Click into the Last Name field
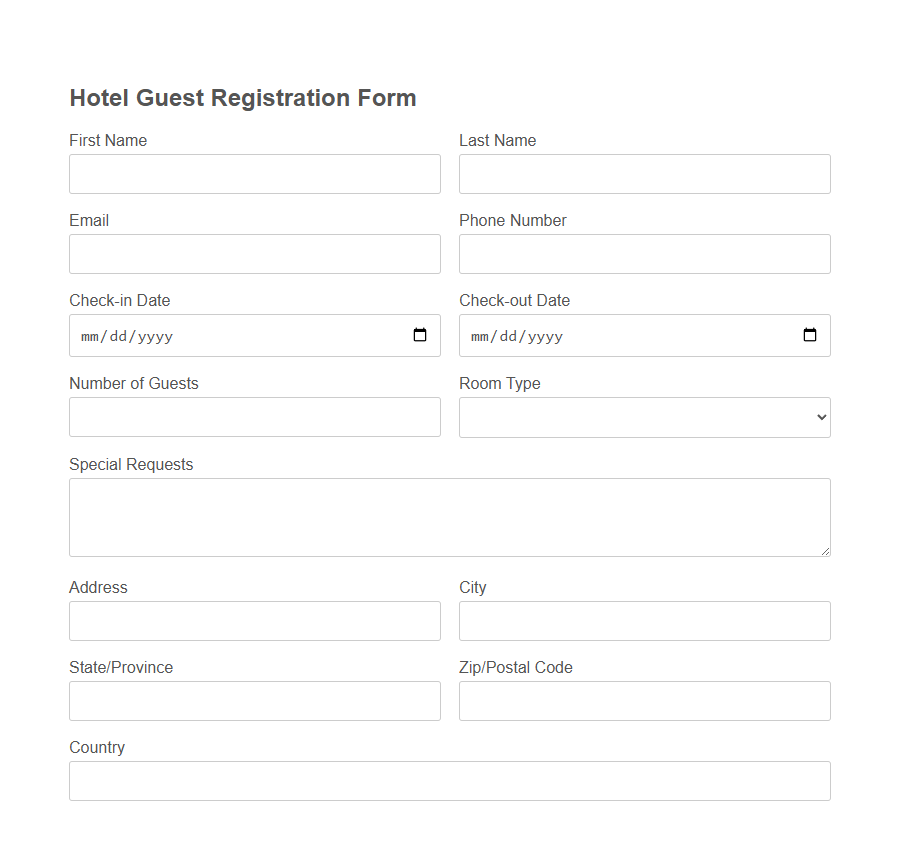Image resolution: width=900 pixels, height=865 pixels. (644, 174)
